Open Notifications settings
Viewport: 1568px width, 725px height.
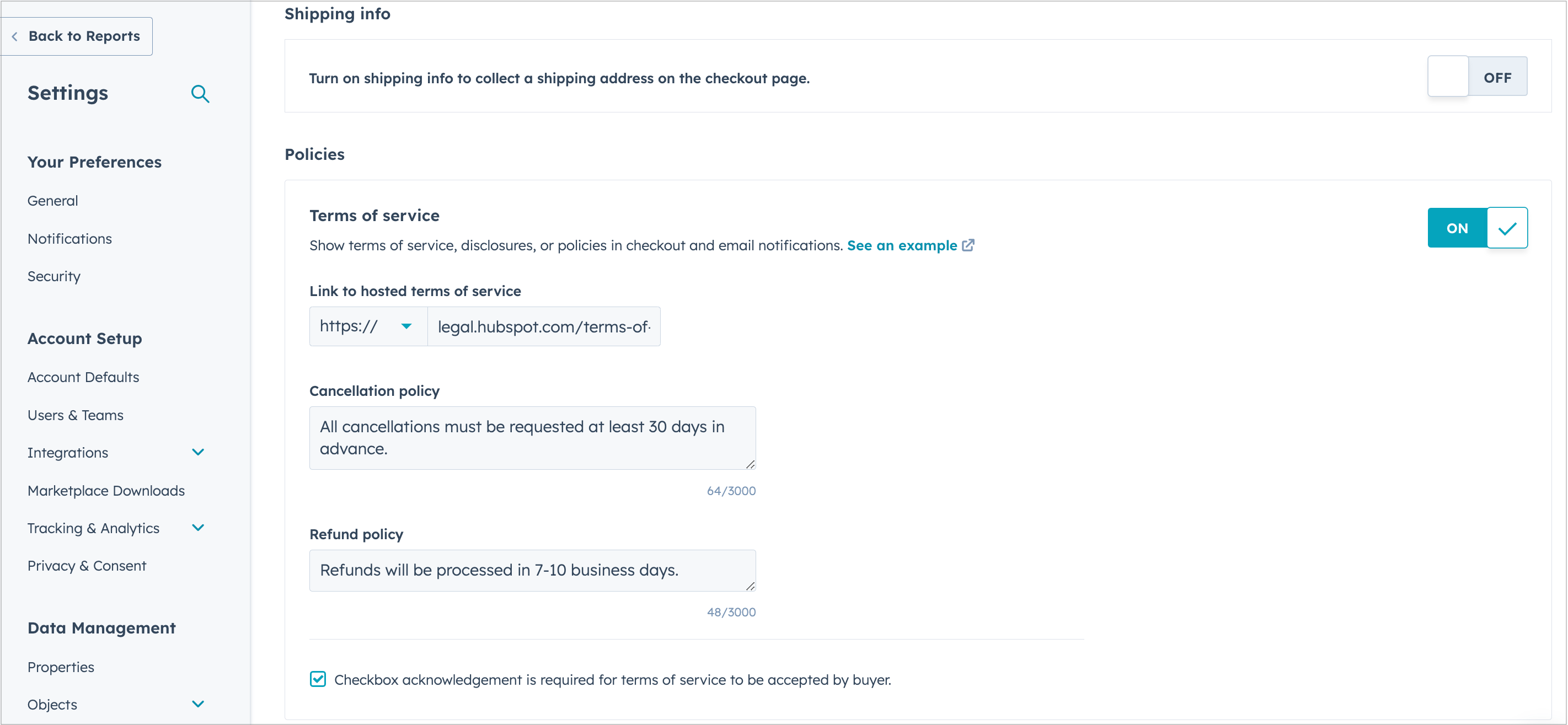(x=69, y=238)
